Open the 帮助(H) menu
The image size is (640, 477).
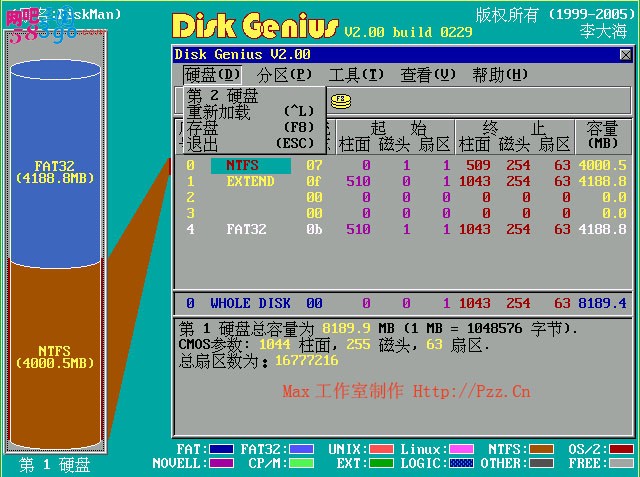[500, 75]
